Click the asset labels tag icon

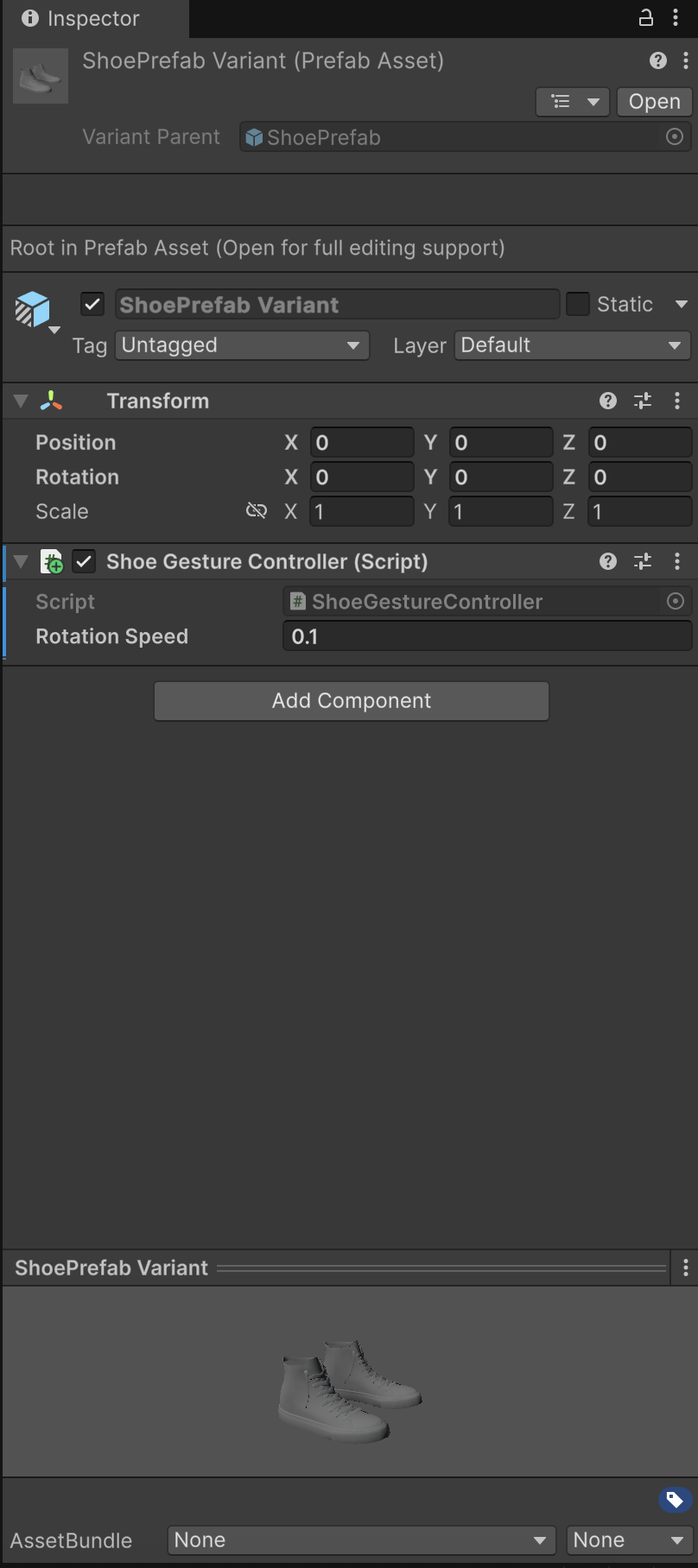[676, 1499]
